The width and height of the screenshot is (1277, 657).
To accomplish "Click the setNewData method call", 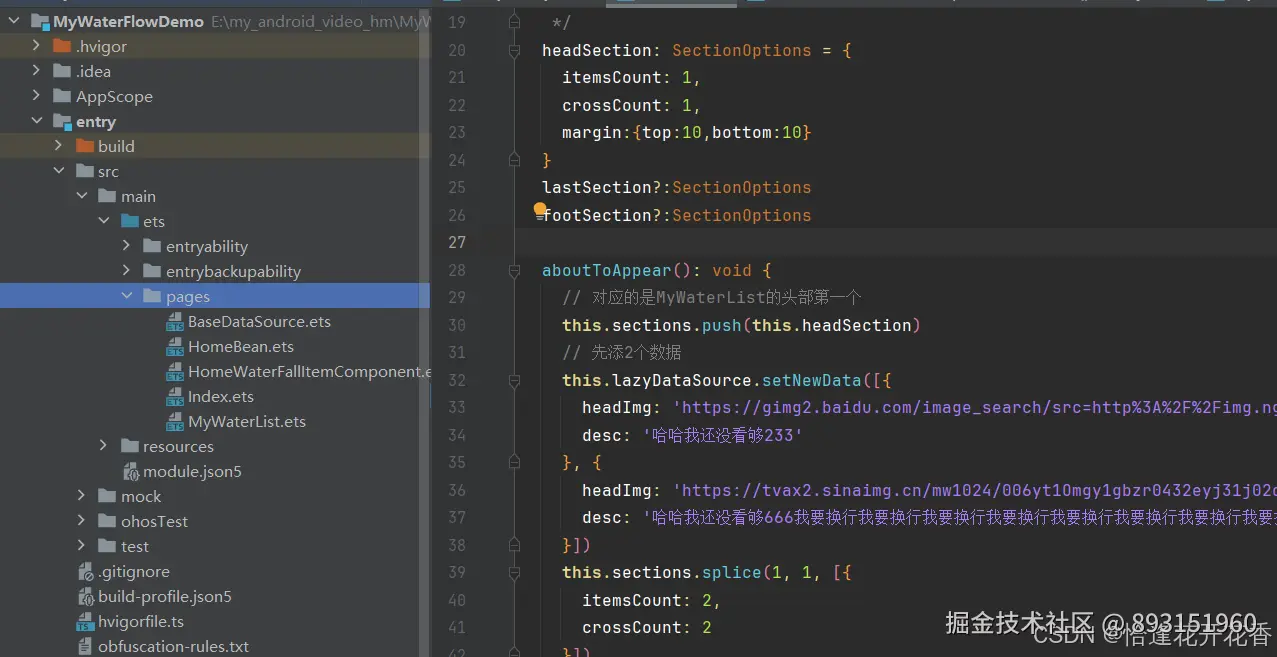I will pyautogui.click(x=811, y=380).
